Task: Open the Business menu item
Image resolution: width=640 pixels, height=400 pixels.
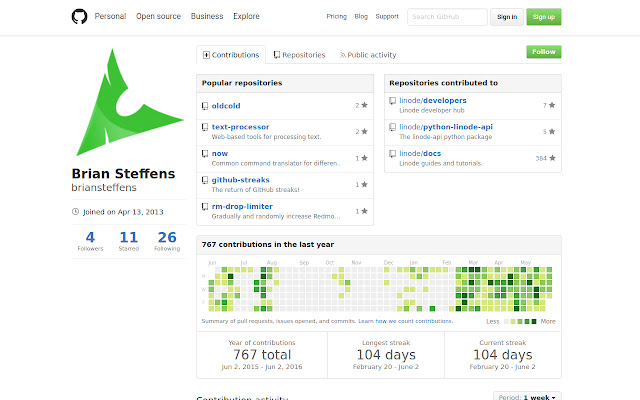Action: pos(207,16)
